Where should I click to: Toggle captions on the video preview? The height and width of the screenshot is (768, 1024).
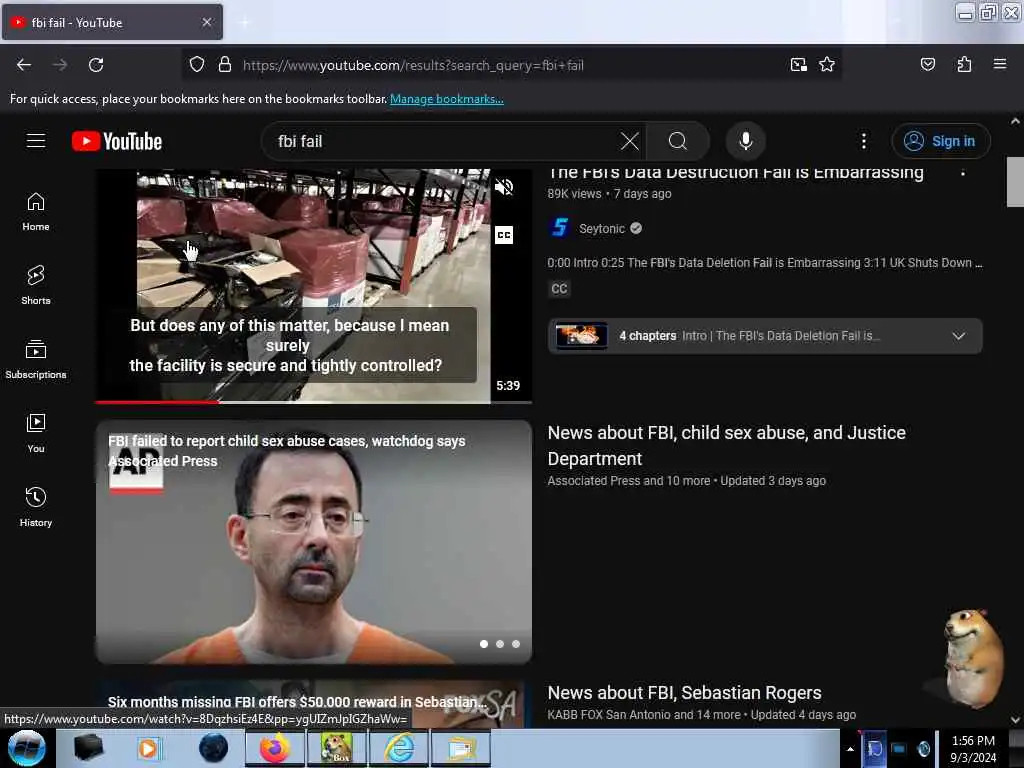click(x=504, y=235)
